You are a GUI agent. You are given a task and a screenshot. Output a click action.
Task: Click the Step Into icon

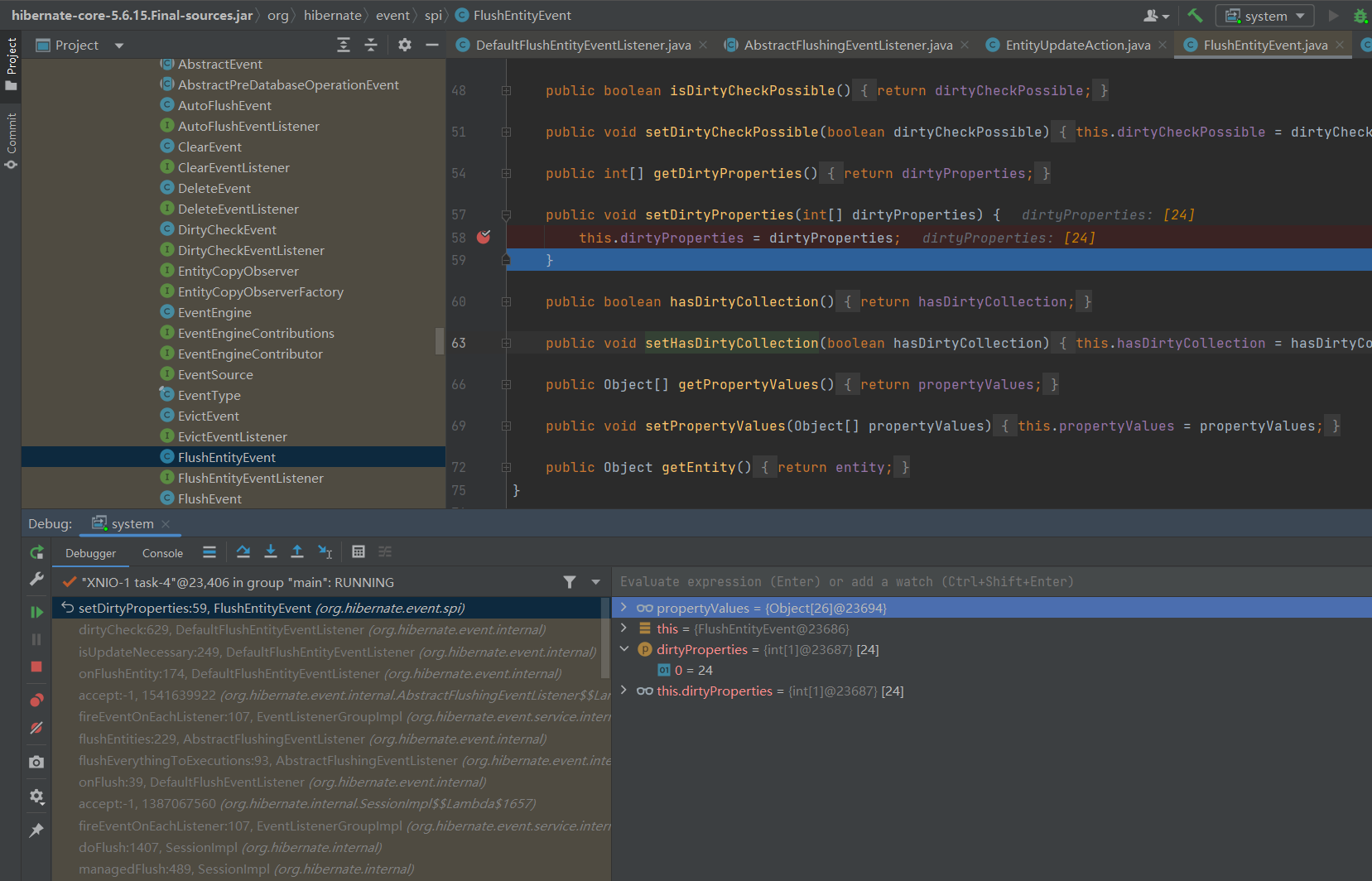pyautogui.click(x=270, y=551)
